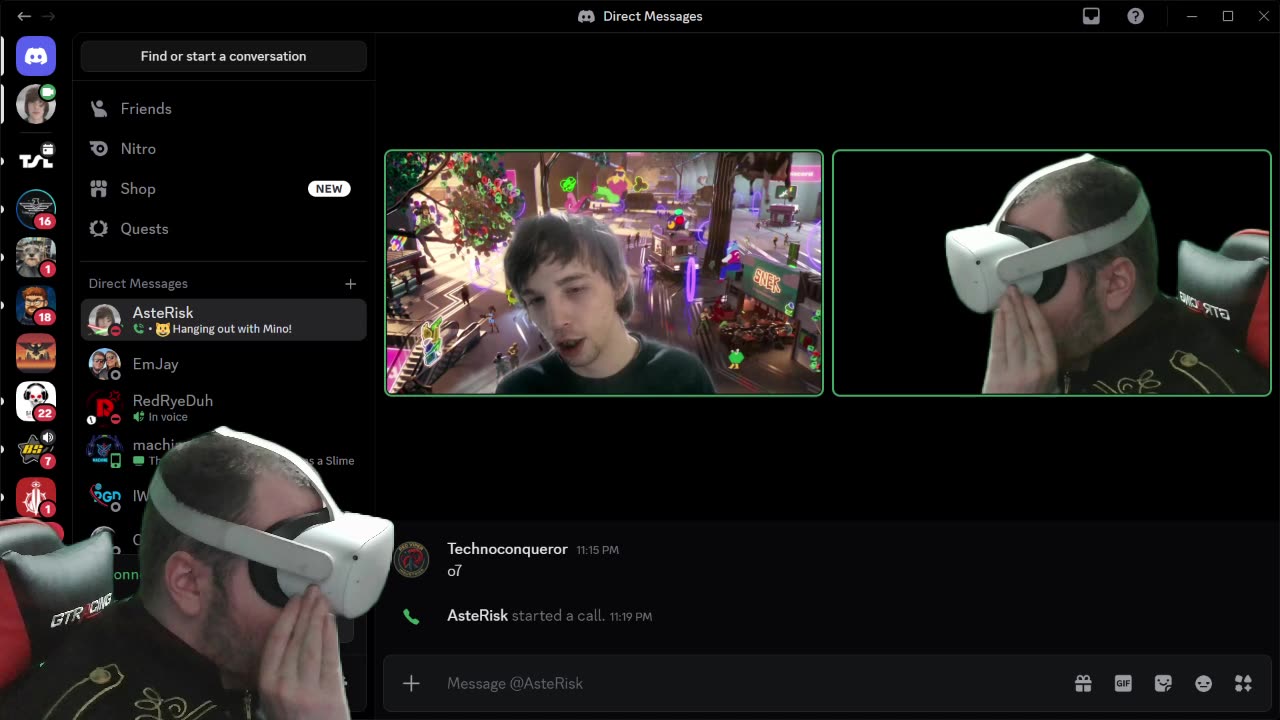This screenshot has height=720, width=1280.
Task: Click the phone icon beside call started message
Action: tap(411, 616)
